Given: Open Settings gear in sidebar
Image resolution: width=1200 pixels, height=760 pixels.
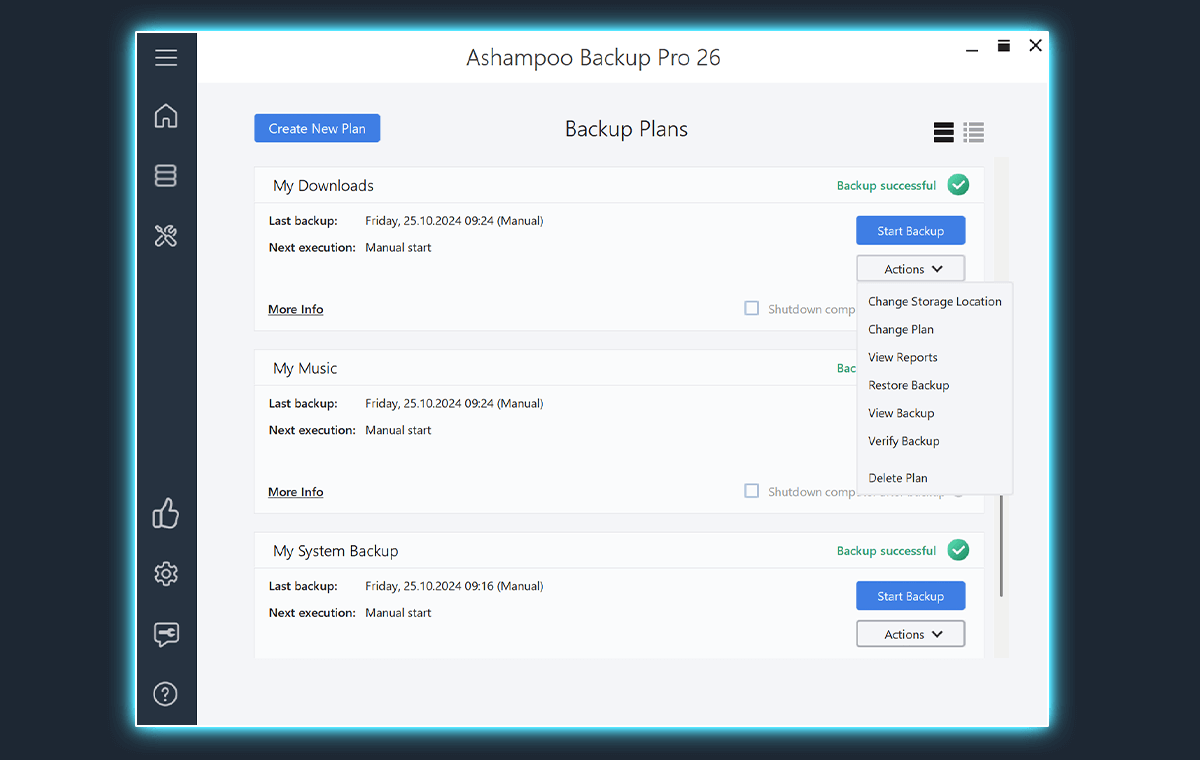Looking at the screenshot, I should click(x=166, y=574).
